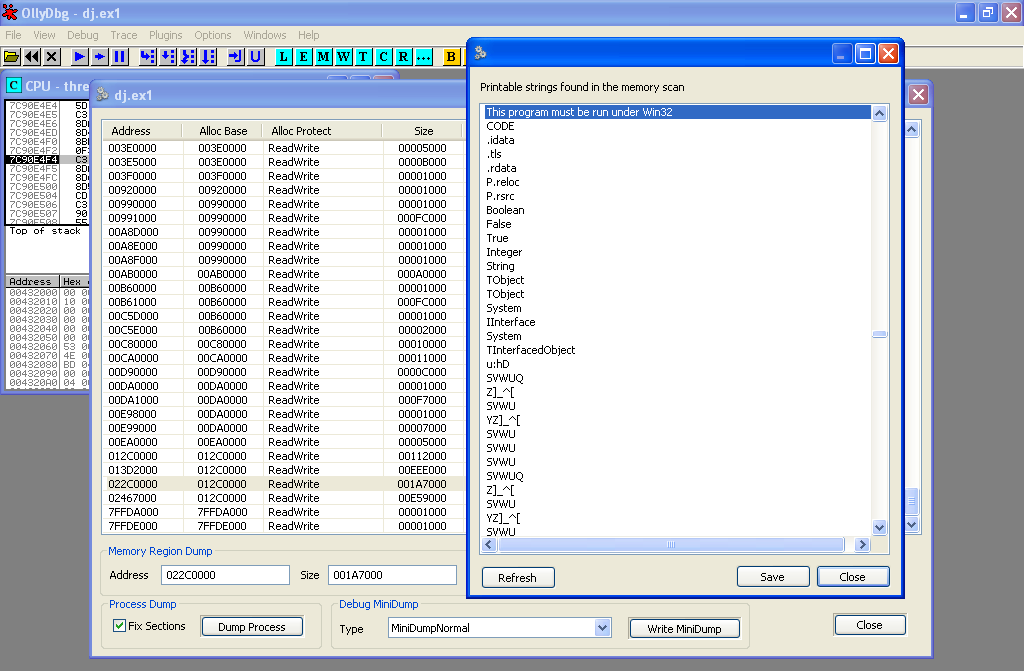This screenshot has height=671, width=1024.
Task: Click the Open file folder icon
Action: pyautogui.click(x=12, y=57)
